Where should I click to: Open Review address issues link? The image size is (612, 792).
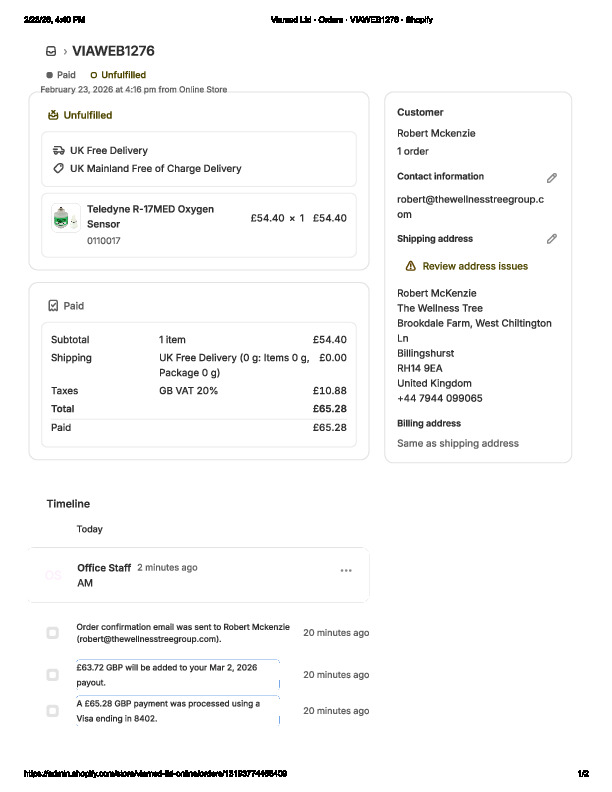(x=475, y=267)
